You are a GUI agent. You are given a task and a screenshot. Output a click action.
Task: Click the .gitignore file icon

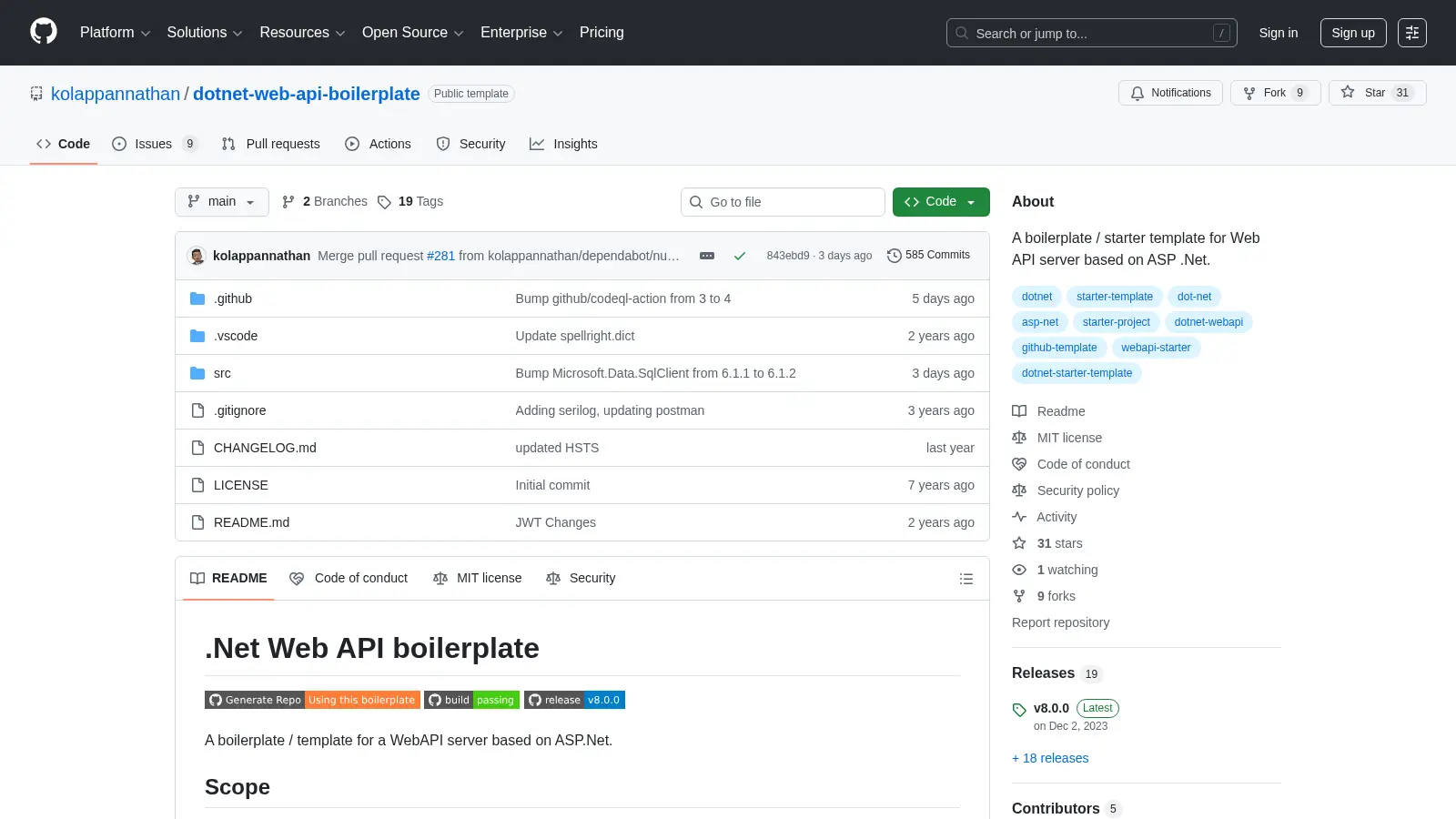click(x=197, y=410)
